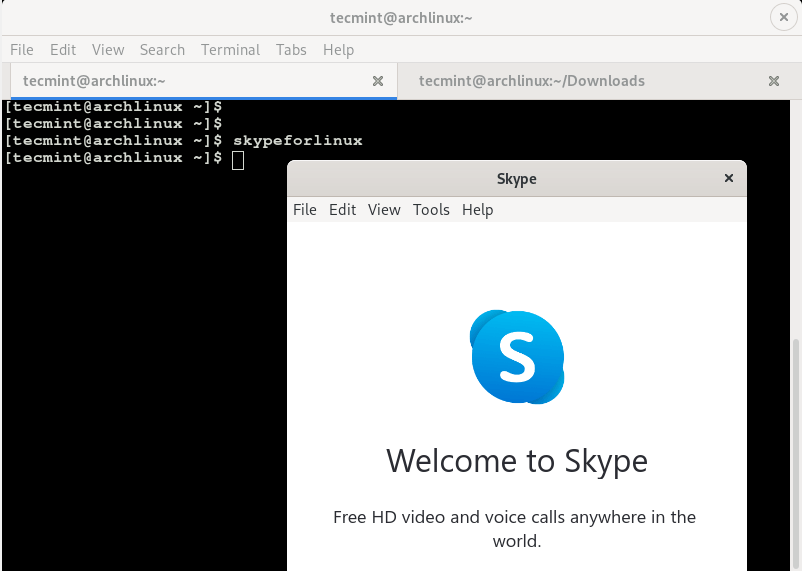Close the Skype window
802x571 pixels.
click(x=729, y=178)
